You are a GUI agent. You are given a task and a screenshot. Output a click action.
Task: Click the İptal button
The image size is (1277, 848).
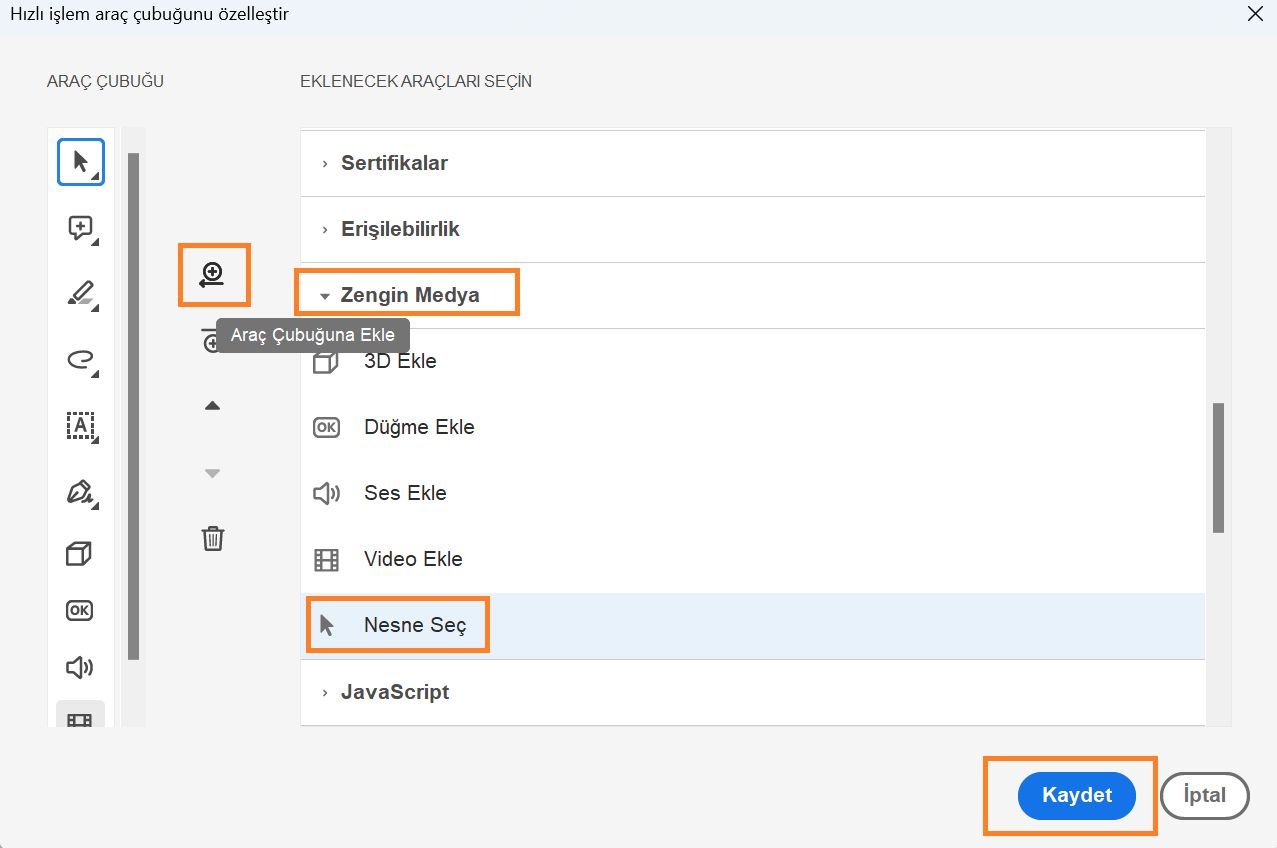(x=1205, y=796)
